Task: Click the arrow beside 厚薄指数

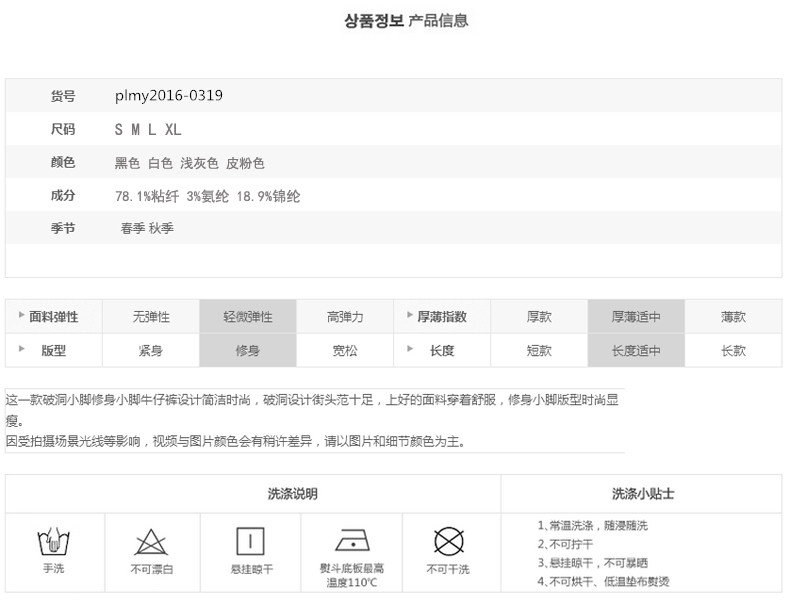Action: click(x=410, y=316)
